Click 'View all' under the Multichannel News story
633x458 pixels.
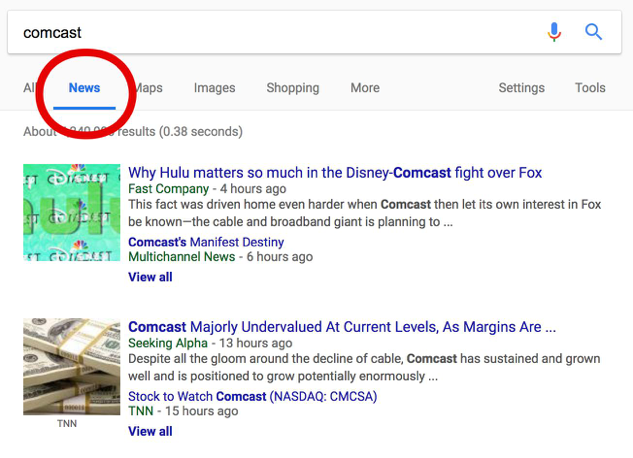[150, 277]
